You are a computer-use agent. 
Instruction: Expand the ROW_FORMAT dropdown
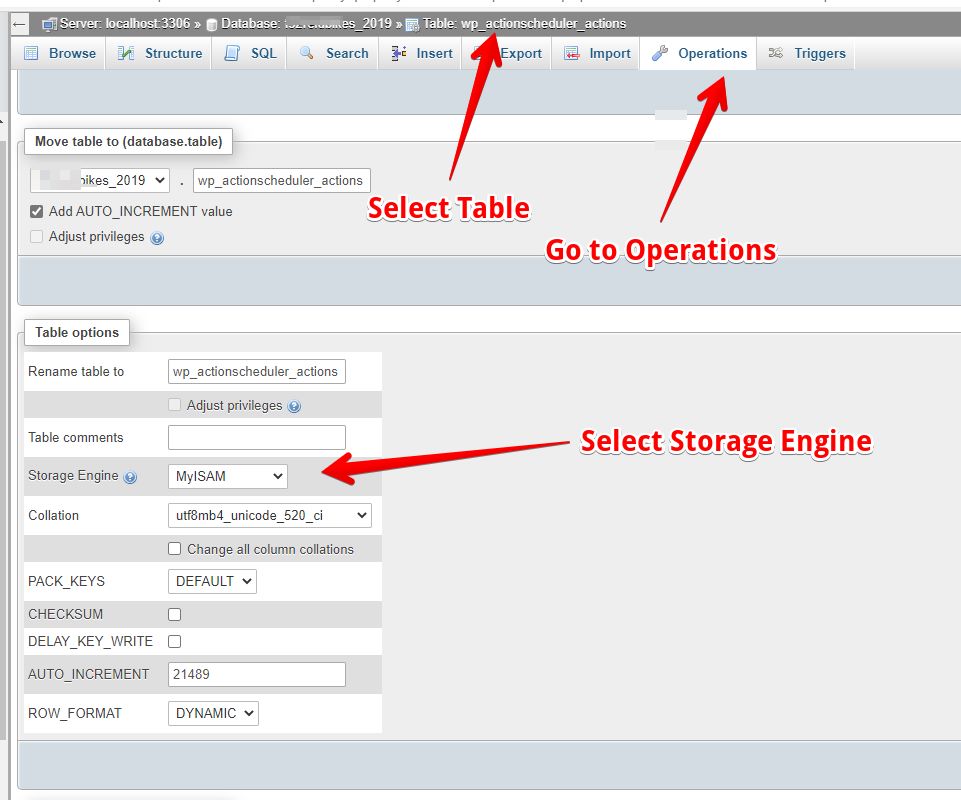pos(213,713)
